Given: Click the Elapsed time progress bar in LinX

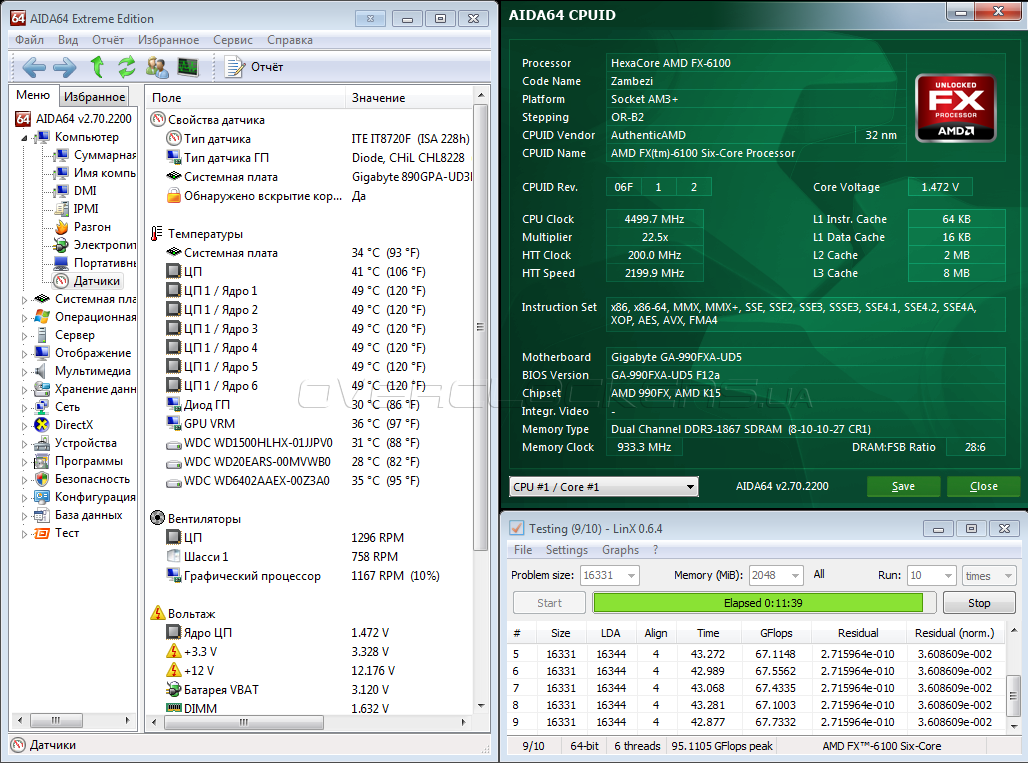Looking at the screenshot, I should 757,603.
